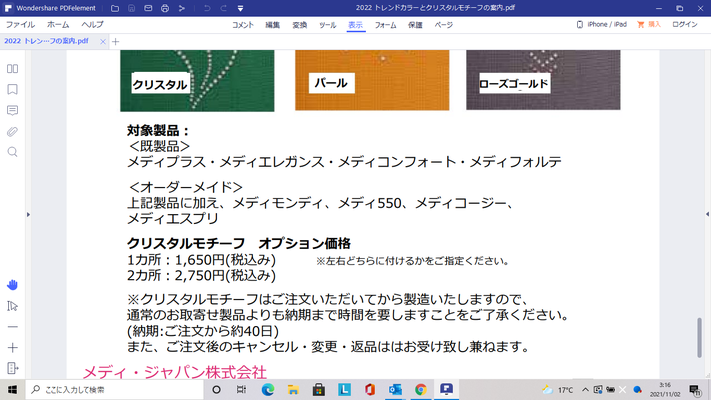
Task: Open Google Chrome from taskbar
Action: point(421,390)
